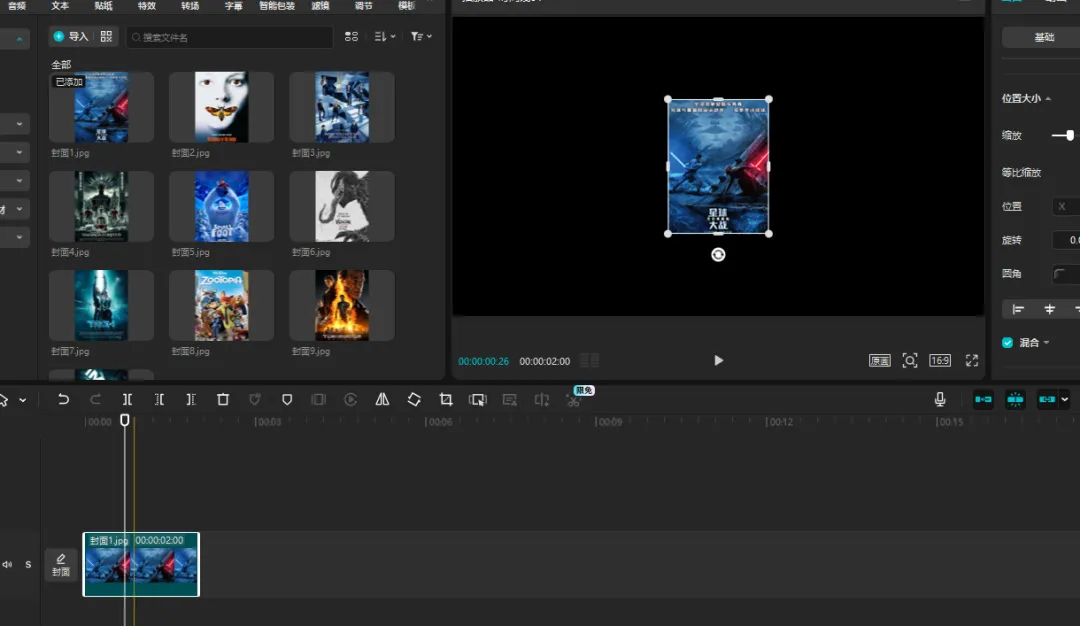Click the 封面 cover edit button on track
1080x626 pixels.
[61, 565]
